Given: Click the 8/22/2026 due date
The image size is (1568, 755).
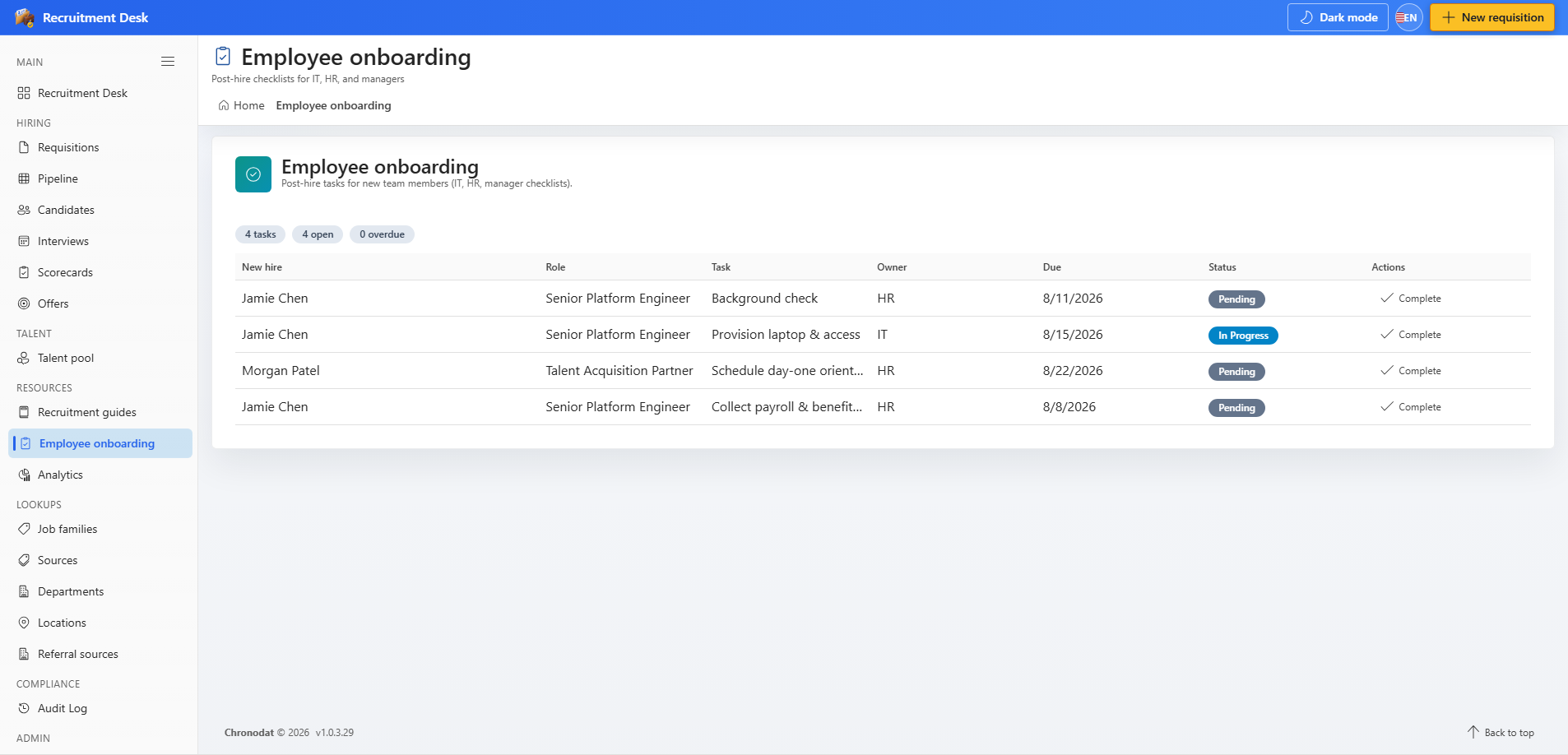Looking at the screenshot, I should click(x=1073, y=371).
